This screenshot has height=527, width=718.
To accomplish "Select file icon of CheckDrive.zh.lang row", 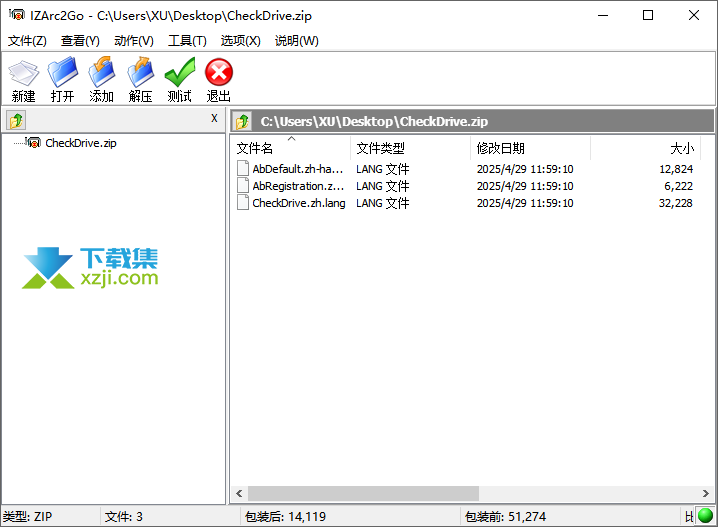I will click(243, 202).
